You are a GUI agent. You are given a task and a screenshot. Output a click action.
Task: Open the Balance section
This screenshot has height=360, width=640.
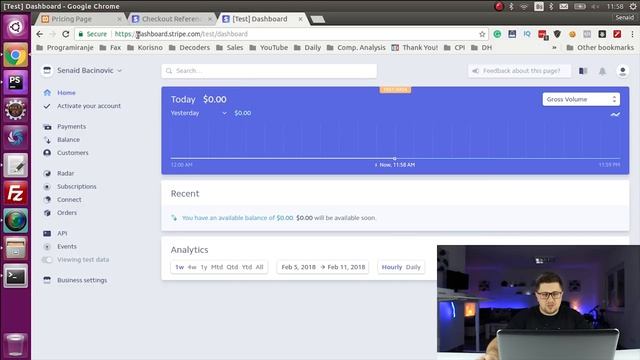pos(68,140)
